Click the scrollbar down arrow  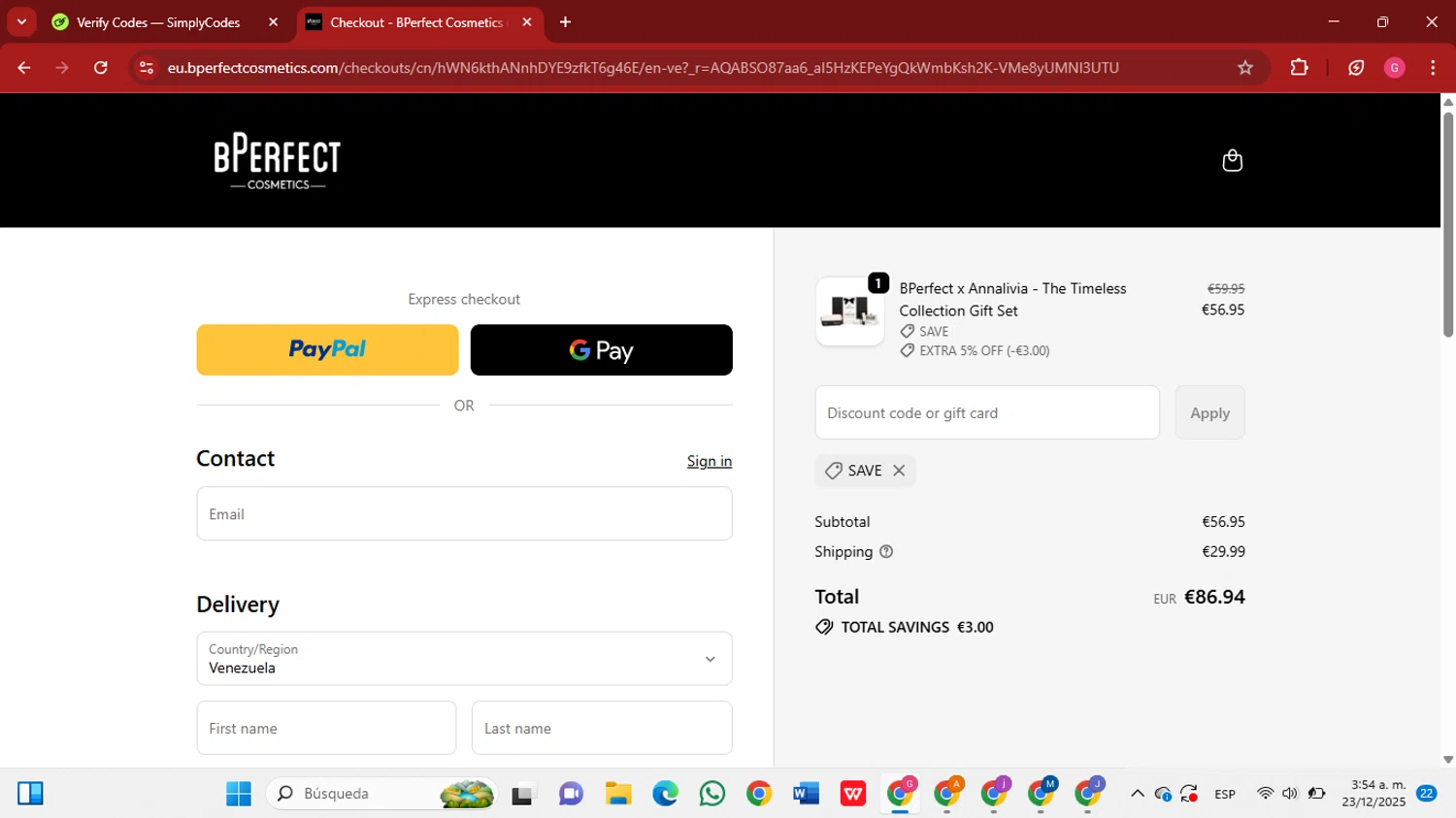(x=1447, y=760)
